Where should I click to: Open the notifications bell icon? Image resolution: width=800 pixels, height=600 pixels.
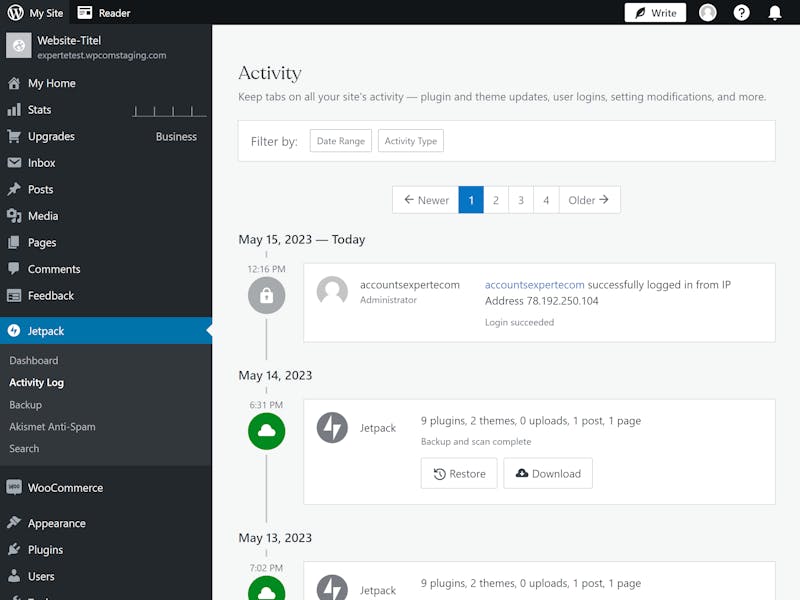tap(774, 12)
